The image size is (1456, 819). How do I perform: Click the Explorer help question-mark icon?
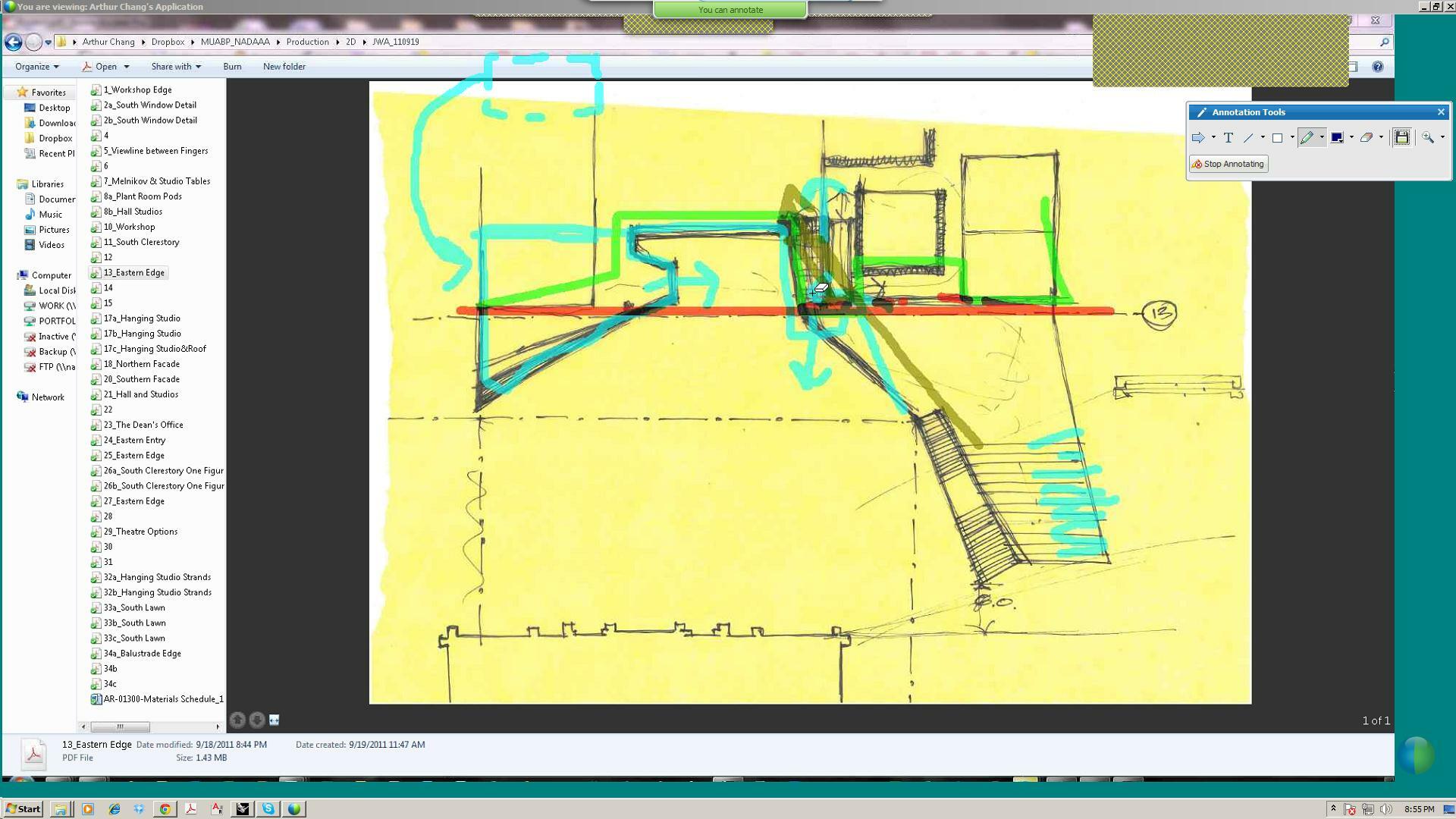coord(1378,67)
